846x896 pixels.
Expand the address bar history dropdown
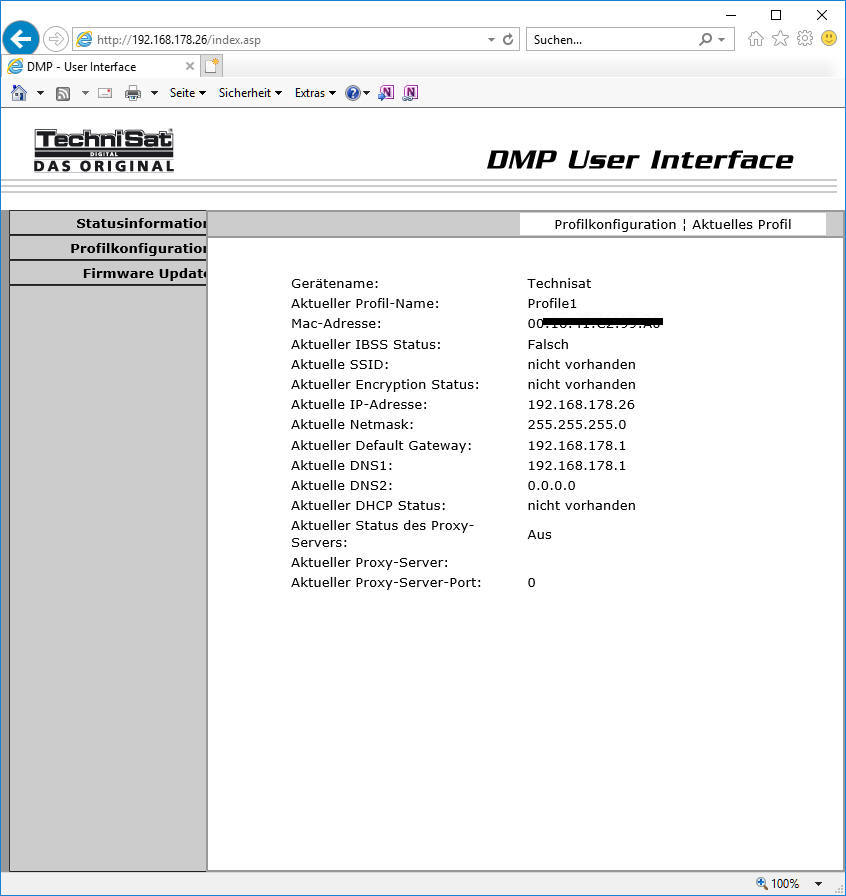click(491, 40)
